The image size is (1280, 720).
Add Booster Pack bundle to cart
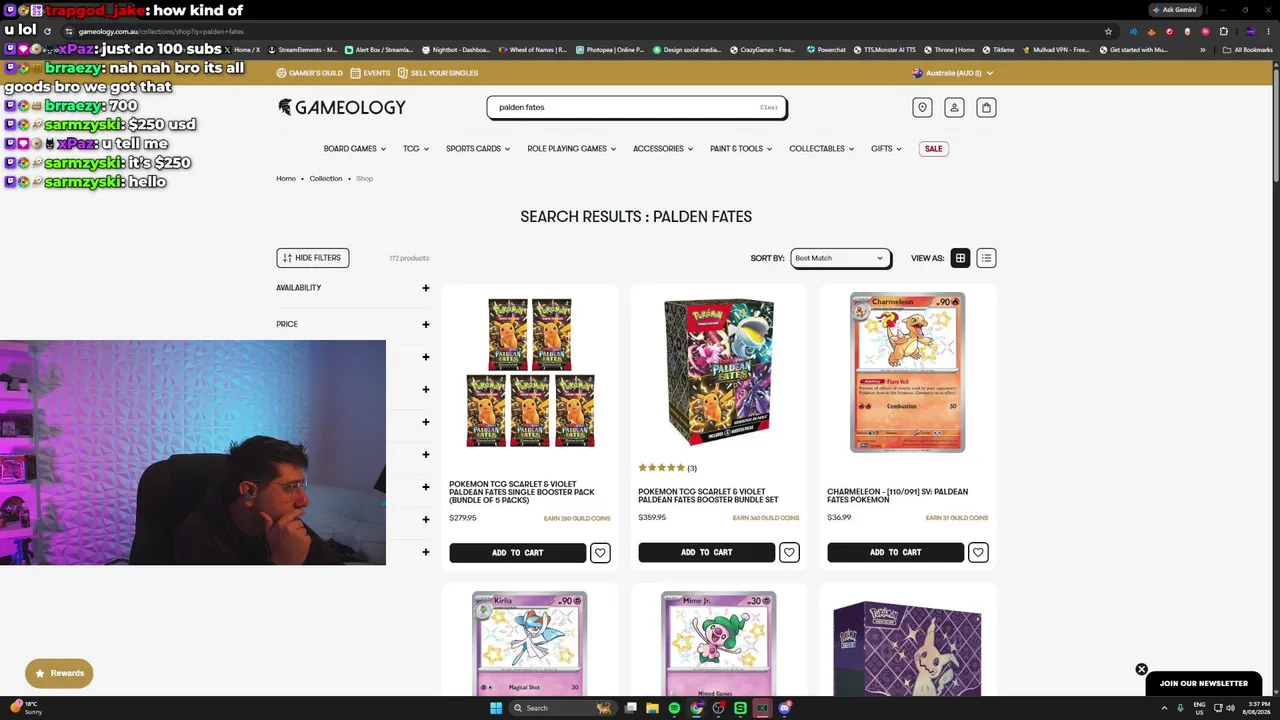(x=517, y=552)
